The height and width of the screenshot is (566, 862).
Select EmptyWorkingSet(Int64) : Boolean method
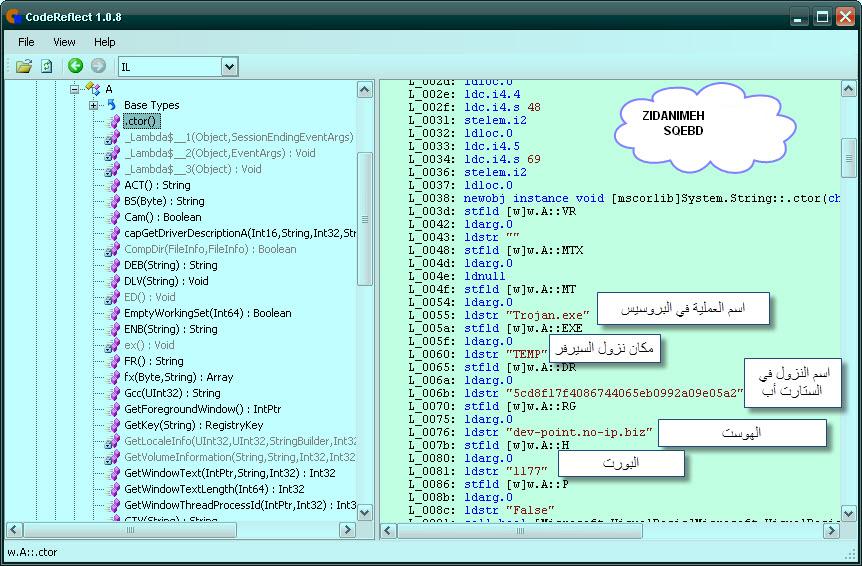coord(208,313)
